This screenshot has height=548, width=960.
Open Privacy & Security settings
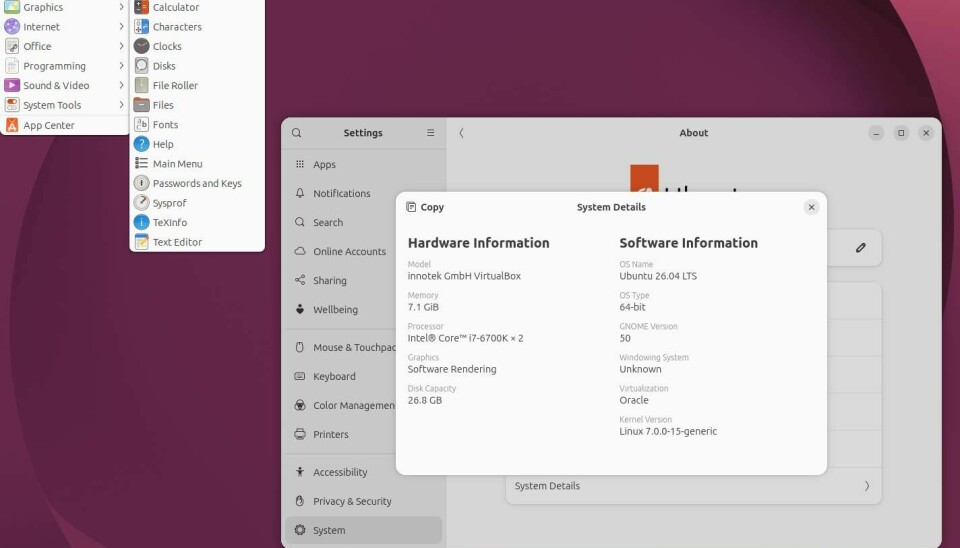point(364,501)
